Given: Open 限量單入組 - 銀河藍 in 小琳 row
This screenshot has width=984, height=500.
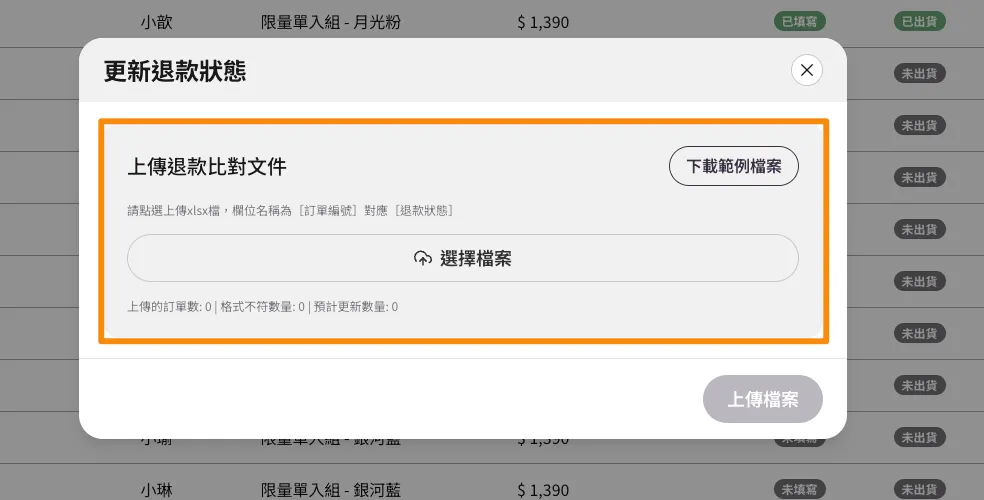Looking at the screenshot, I should point(330,489).
